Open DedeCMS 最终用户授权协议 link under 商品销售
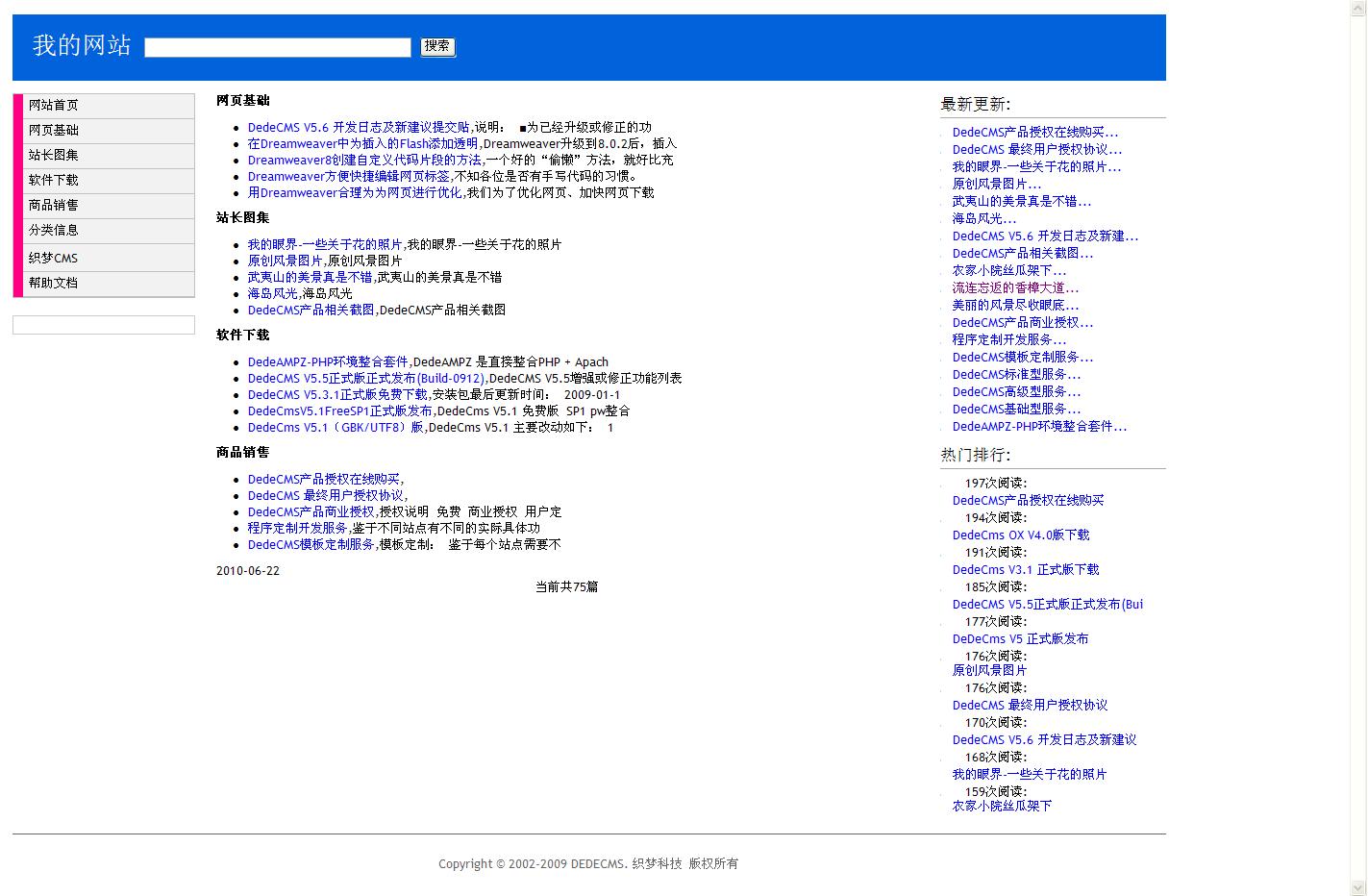Image resolution: width=1368 pixels, height=896 pixels. (x=326, y=495)
